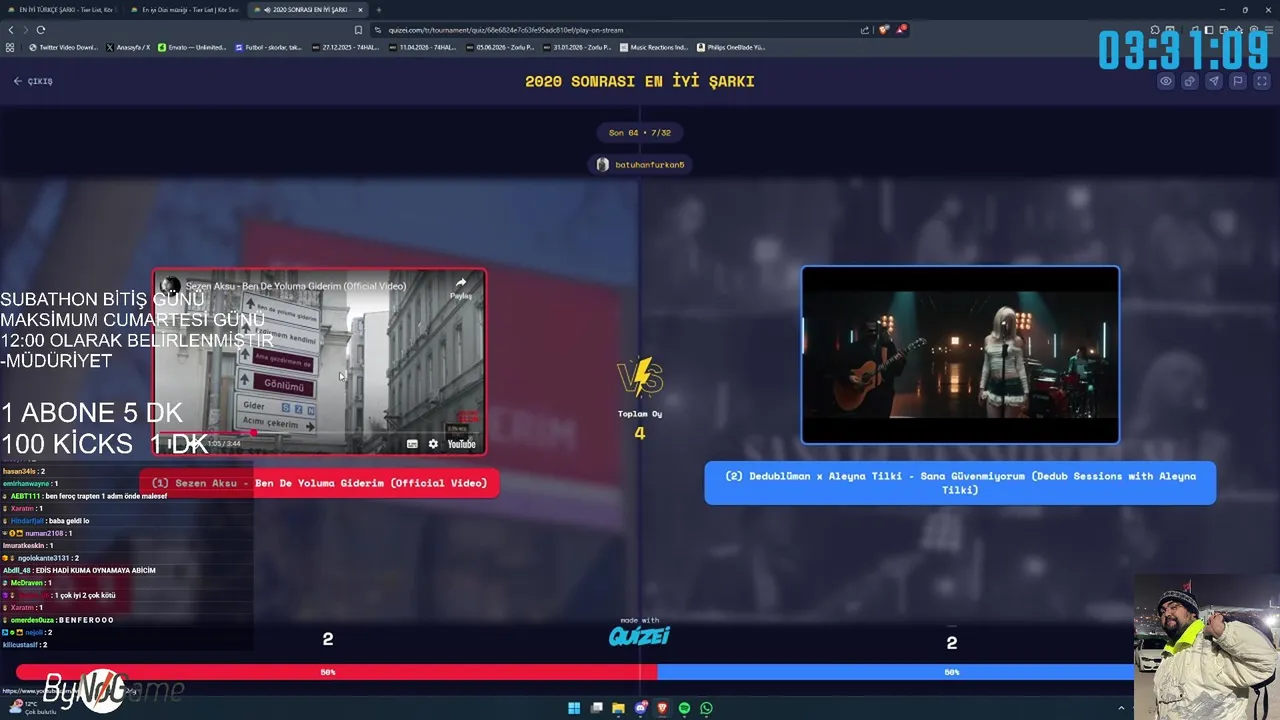
Task: Seek on the YouTube video progress bar
Action: (319, 433)
